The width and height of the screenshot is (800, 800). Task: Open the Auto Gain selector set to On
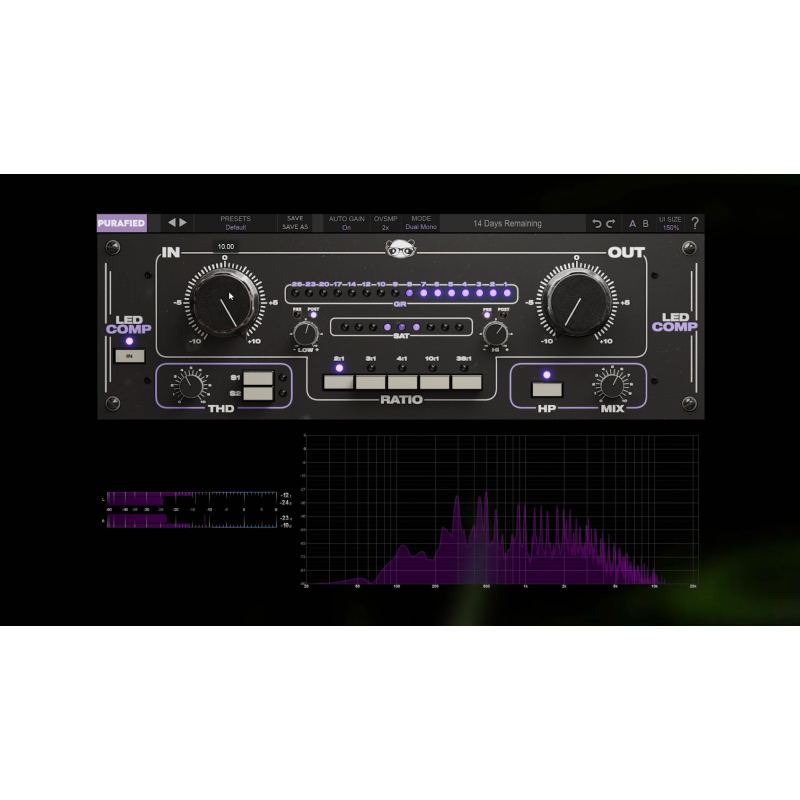point(346,223)
